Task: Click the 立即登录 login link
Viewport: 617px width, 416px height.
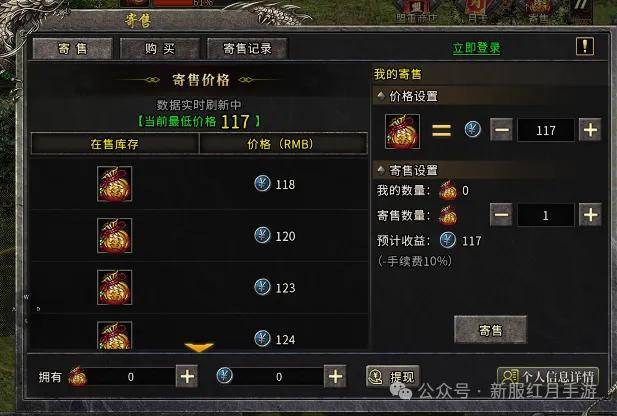Action: [477, 48]
